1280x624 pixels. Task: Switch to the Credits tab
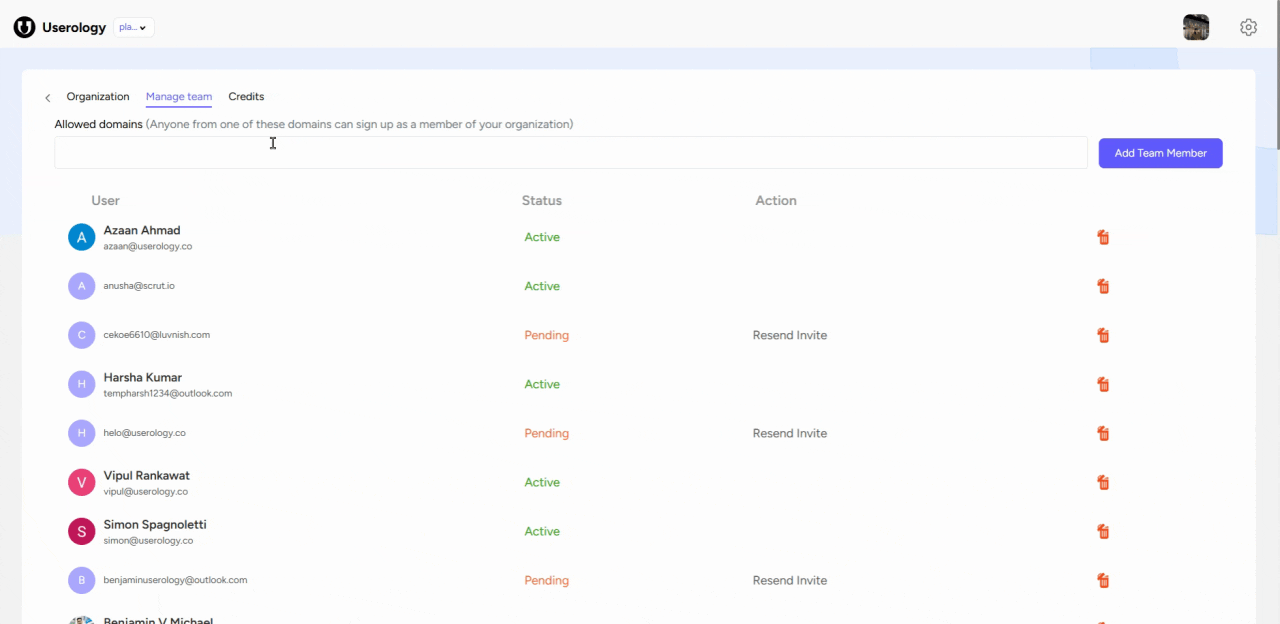(246, 96)
